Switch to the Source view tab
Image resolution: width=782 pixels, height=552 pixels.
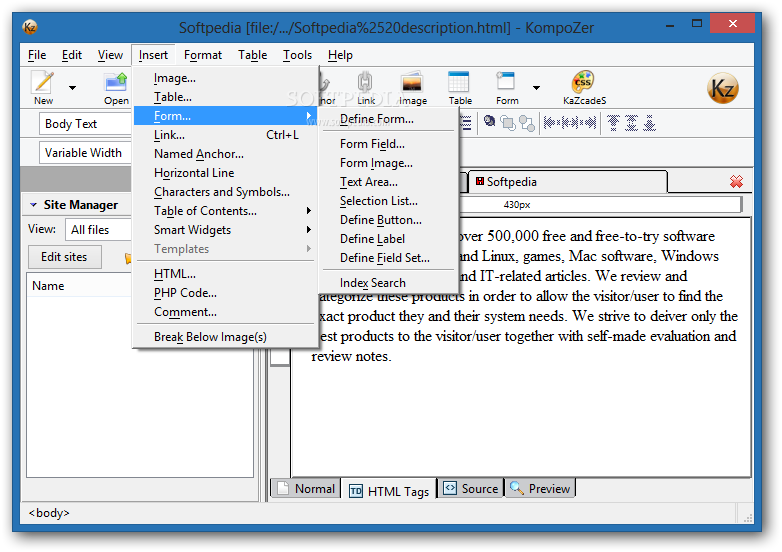(471, 488)
